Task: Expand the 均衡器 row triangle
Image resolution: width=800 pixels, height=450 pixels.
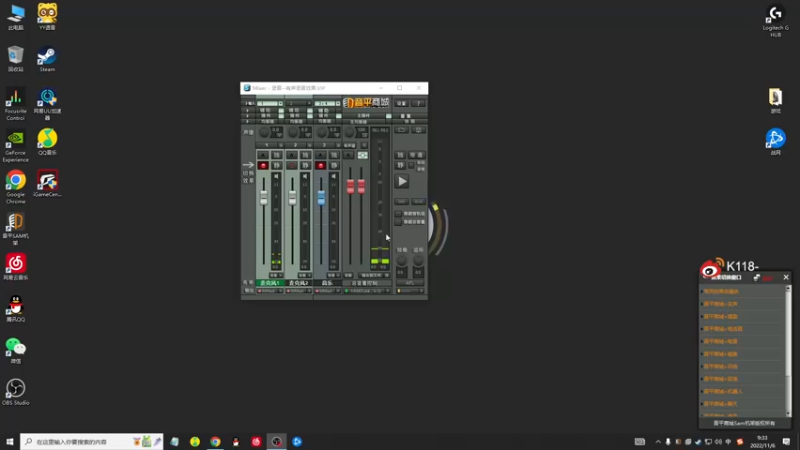Action: [x=247, y=121]
